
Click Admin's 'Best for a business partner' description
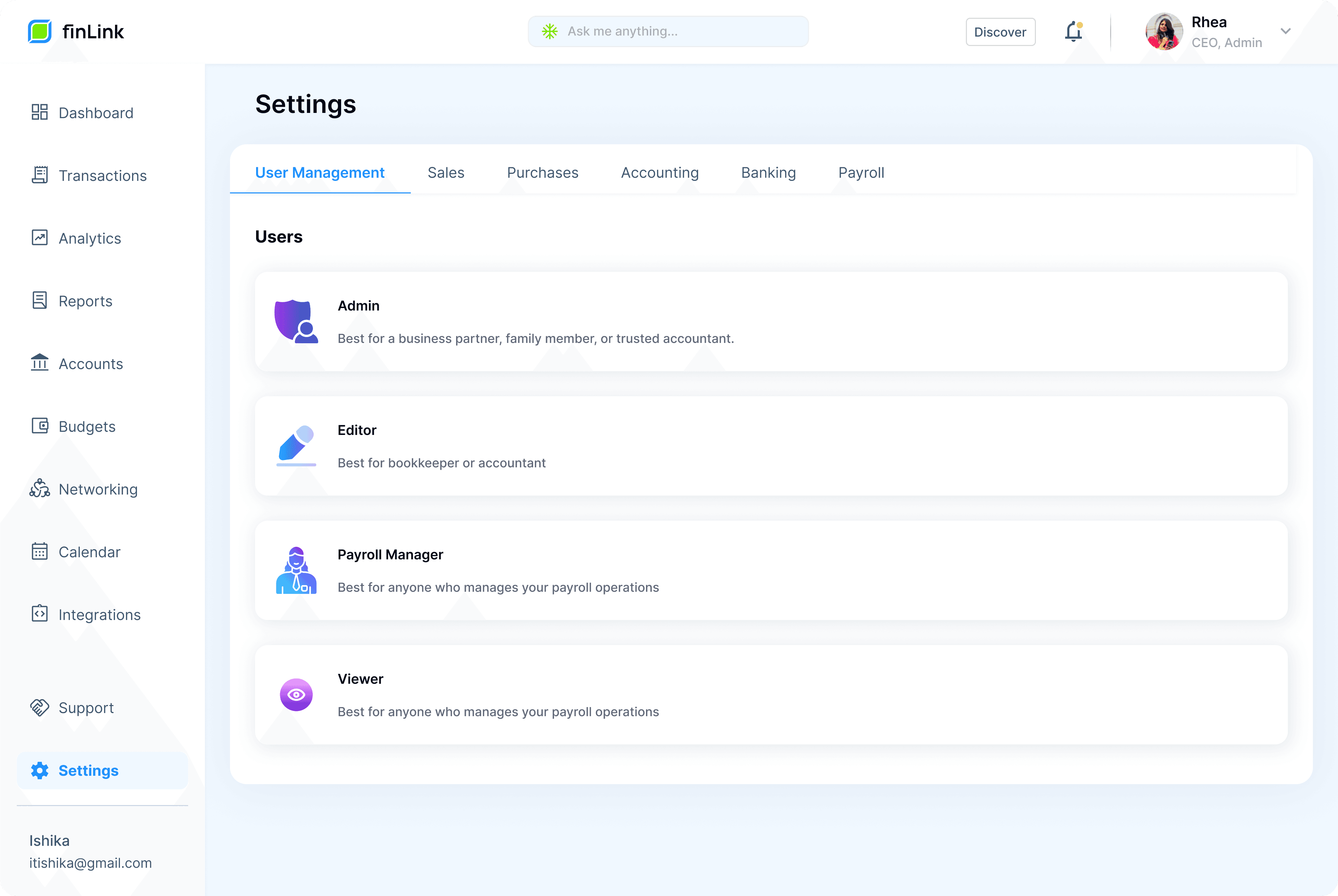click(536, 338)
